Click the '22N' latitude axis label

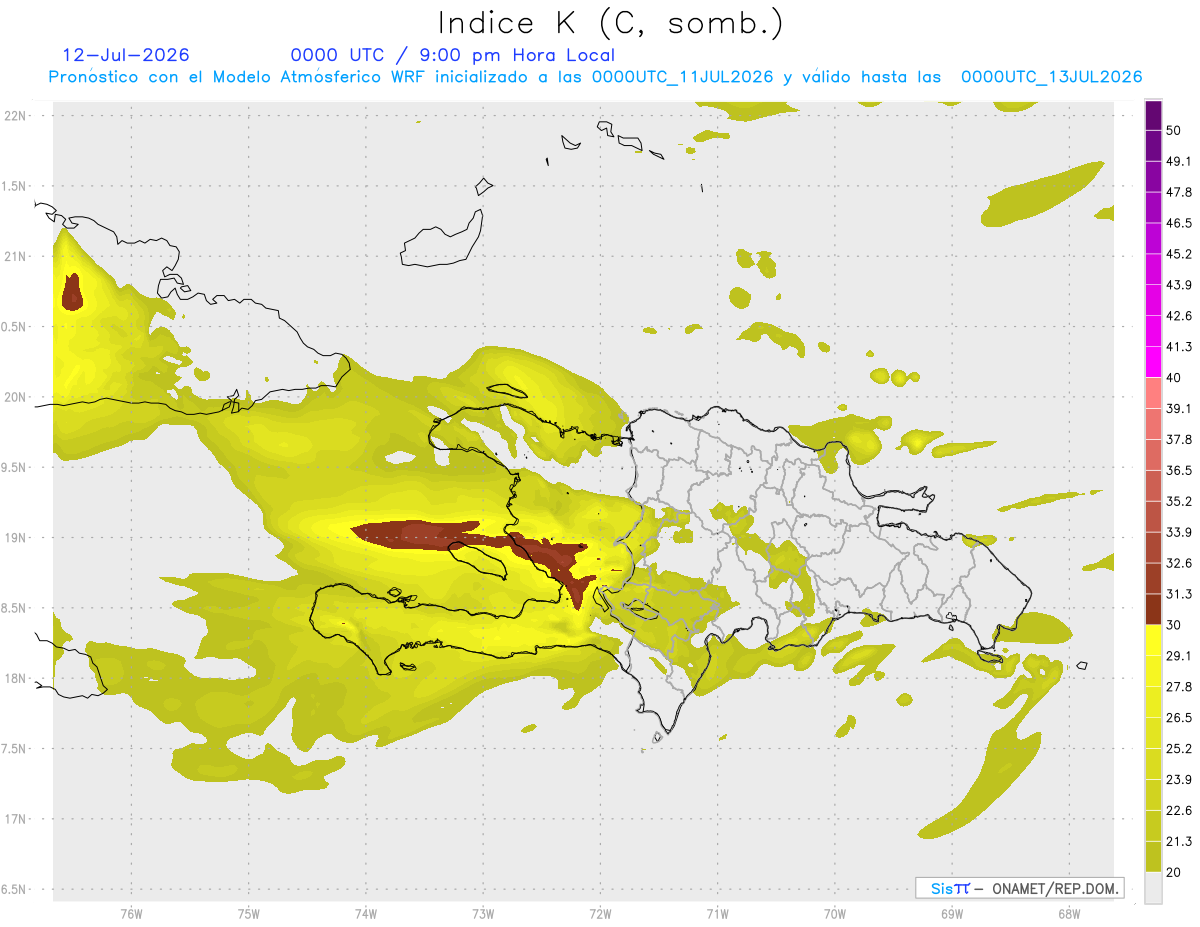16,115
